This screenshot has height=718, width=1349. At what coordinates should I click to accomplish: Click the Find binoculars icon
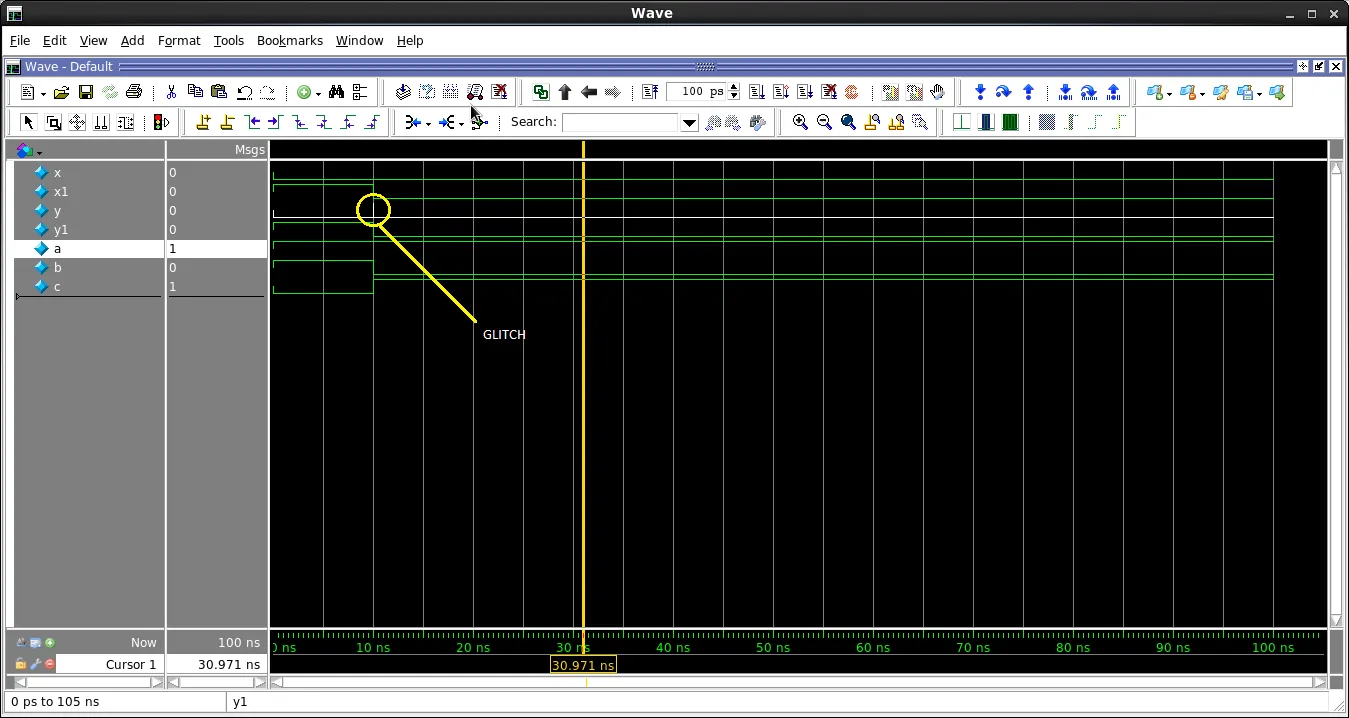tap(336, 92)
